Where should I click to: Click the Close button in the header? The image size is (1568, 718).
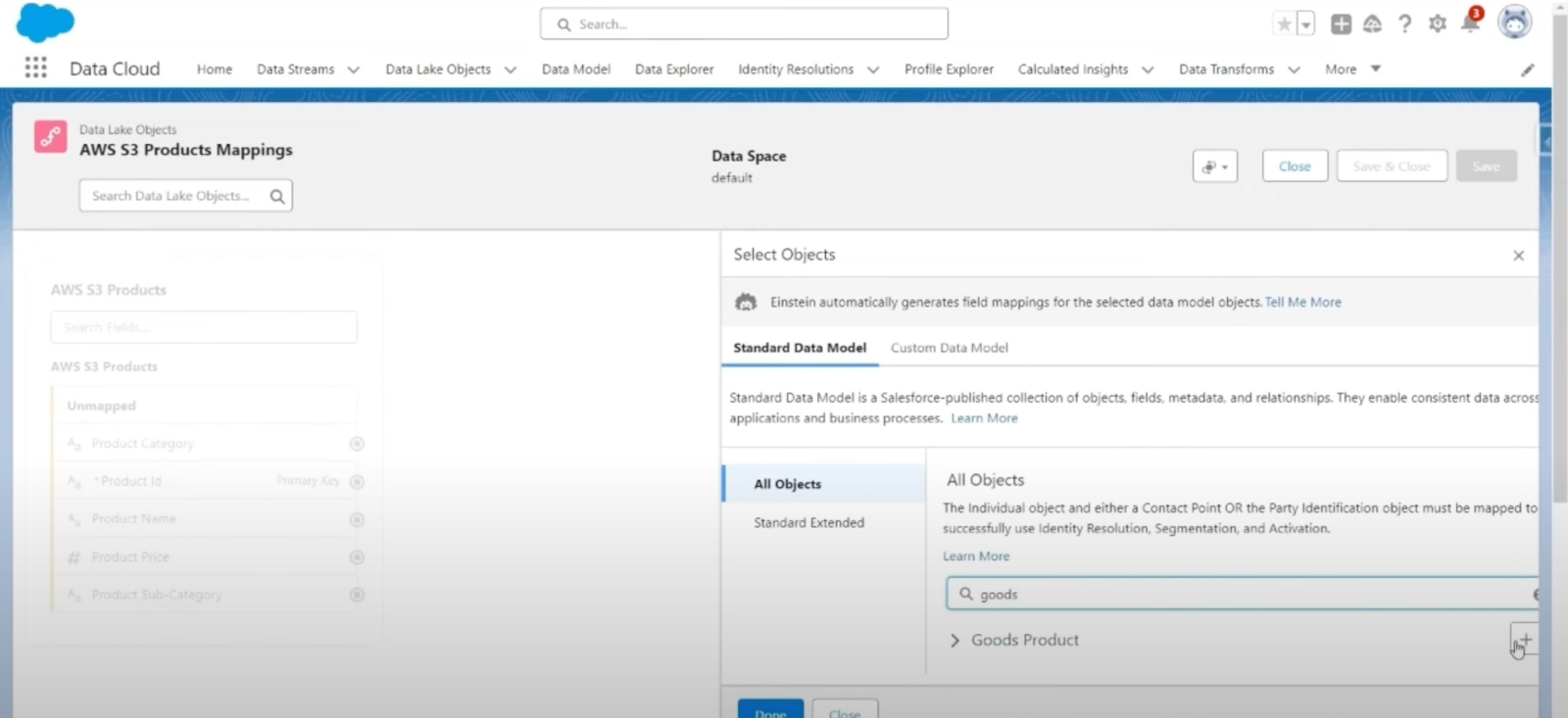coord(1295,167)
